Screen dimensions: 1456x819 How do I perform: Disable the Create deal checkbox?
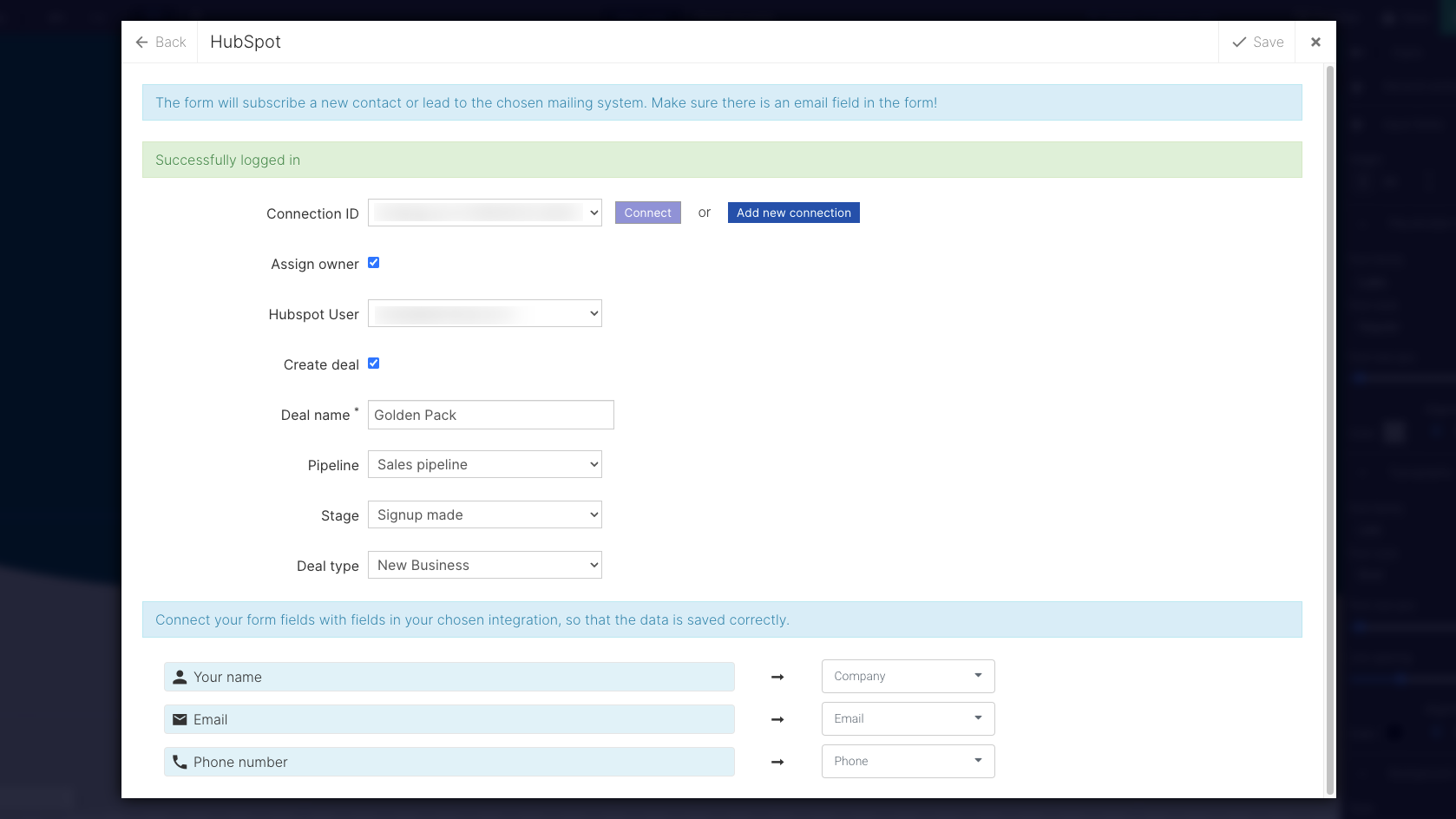pyautogui.click(x=374, y=364)
